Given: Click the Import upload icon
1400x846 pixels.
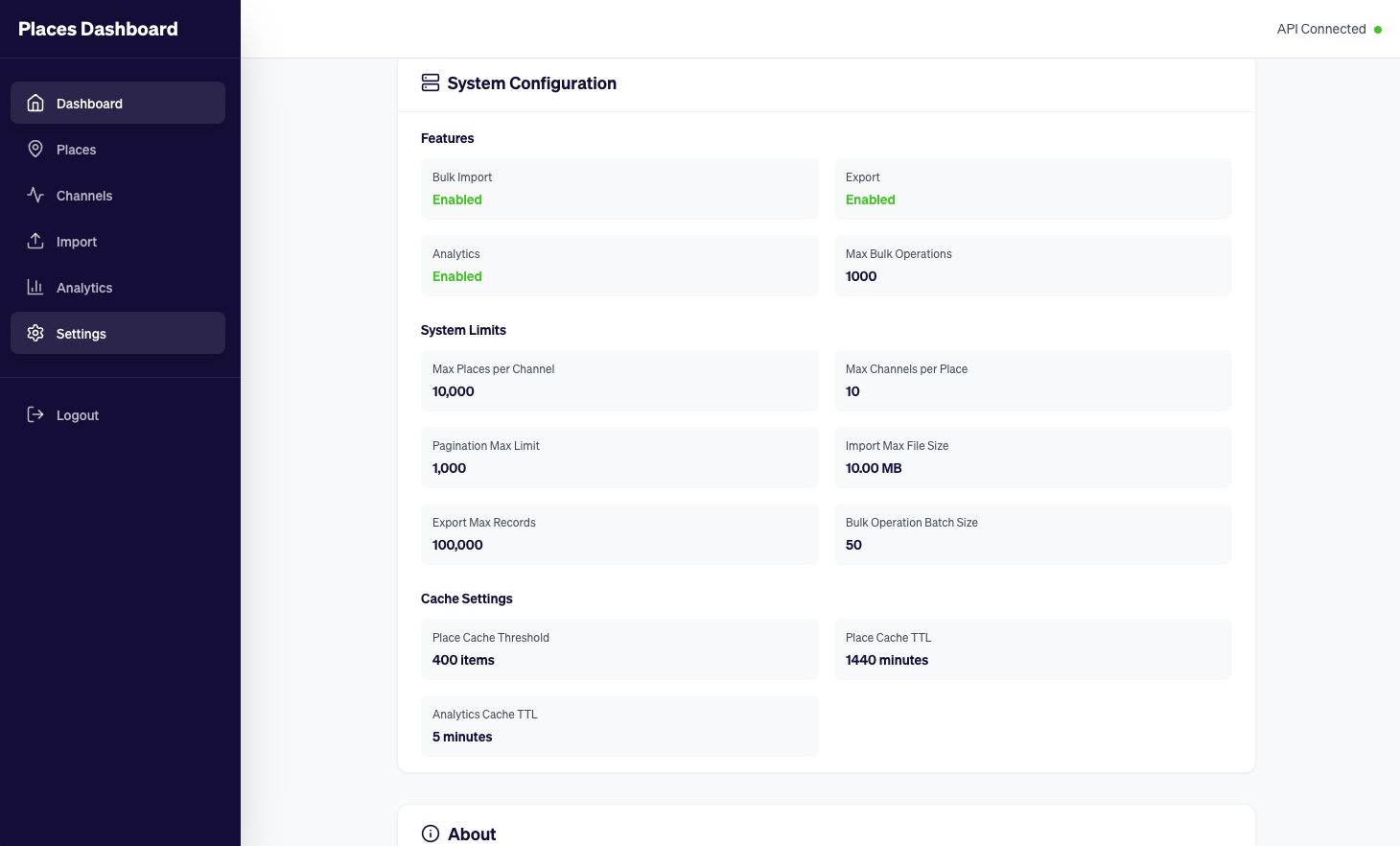Looking at the screenshot, I should pos(35,241).
